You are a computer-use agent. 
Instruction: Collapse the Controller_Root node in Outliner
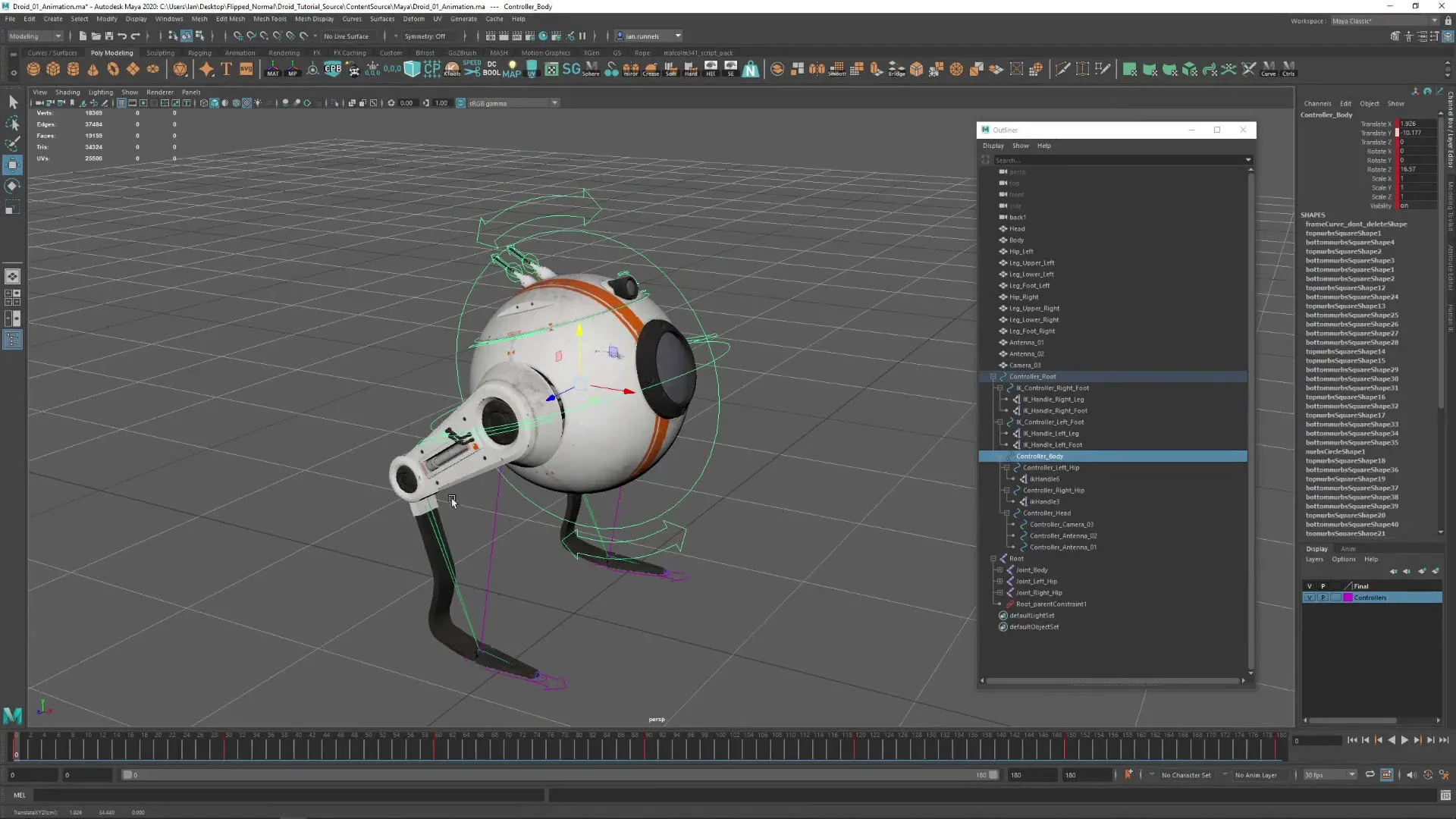pyautogui.click(x=993, y=377)
